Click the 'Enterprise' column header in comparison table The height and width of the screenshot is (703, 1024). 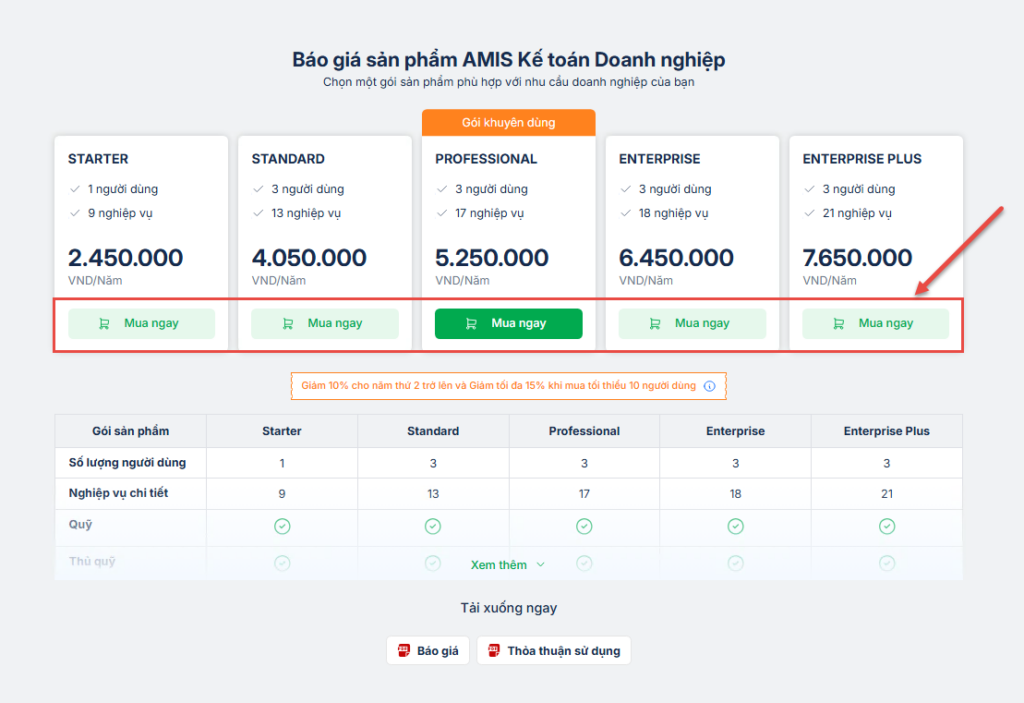pyautogui.click(x=735, y=431)
